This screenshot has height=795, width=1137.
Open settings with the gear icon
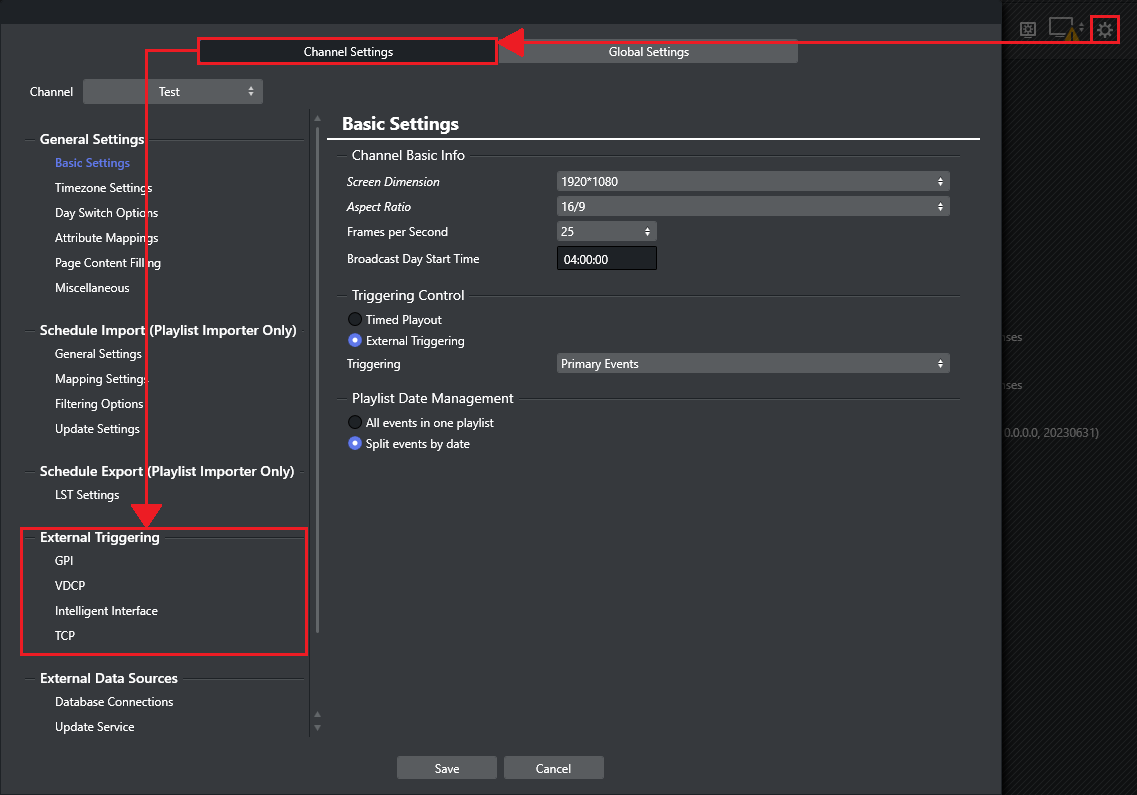(1104, 30)
